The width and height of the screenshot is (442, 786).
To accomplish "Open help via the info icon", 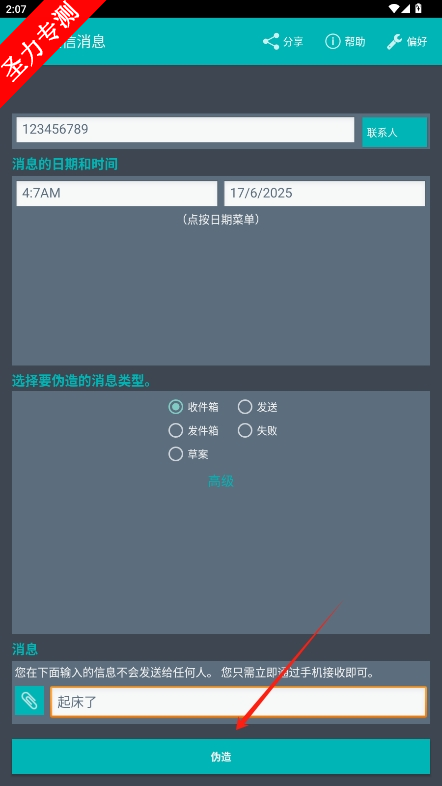I will pyautogui.click(x=333, y=42).
